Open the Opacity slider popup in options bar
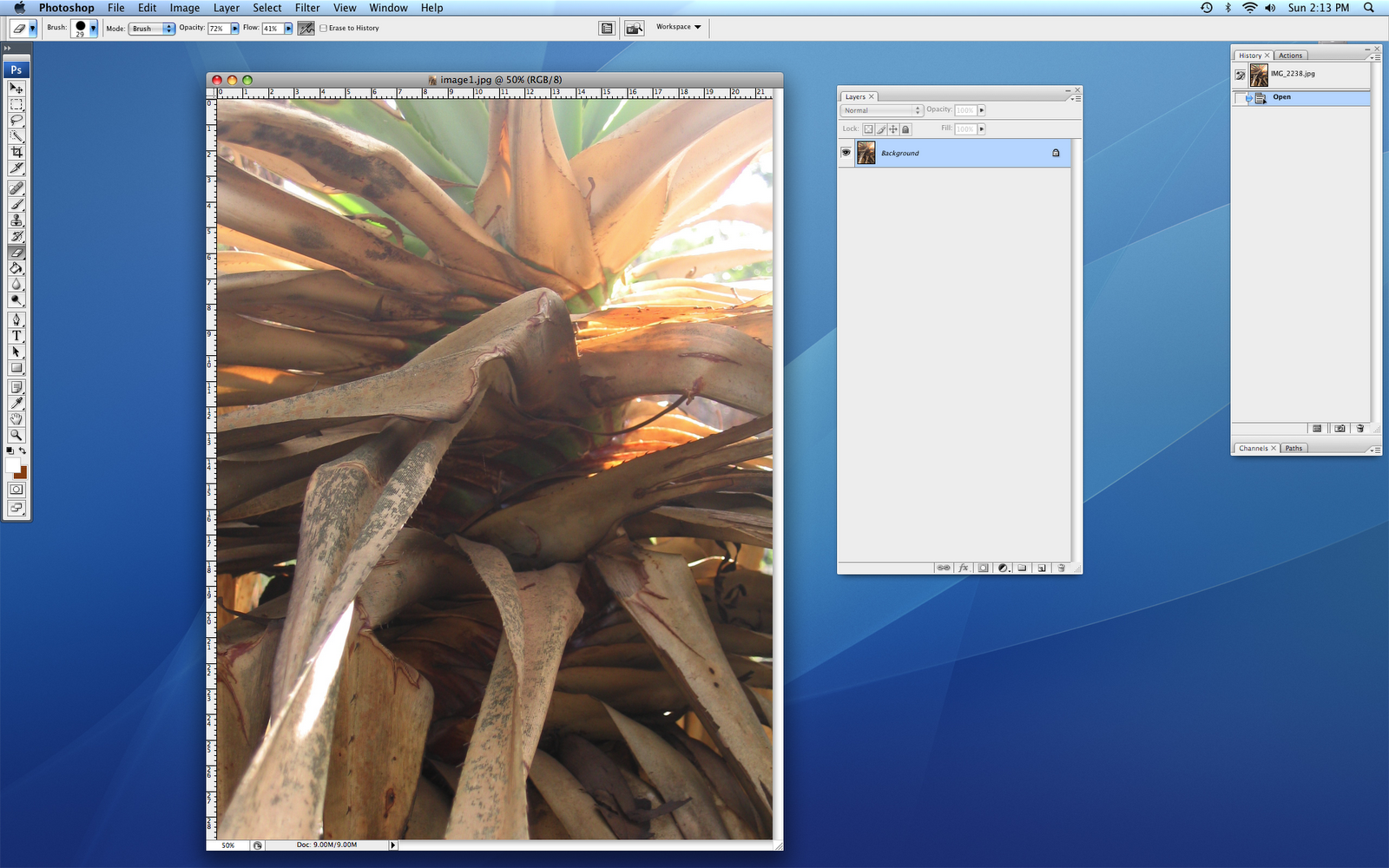This screenshot has height=868, width=1389. 234,29
